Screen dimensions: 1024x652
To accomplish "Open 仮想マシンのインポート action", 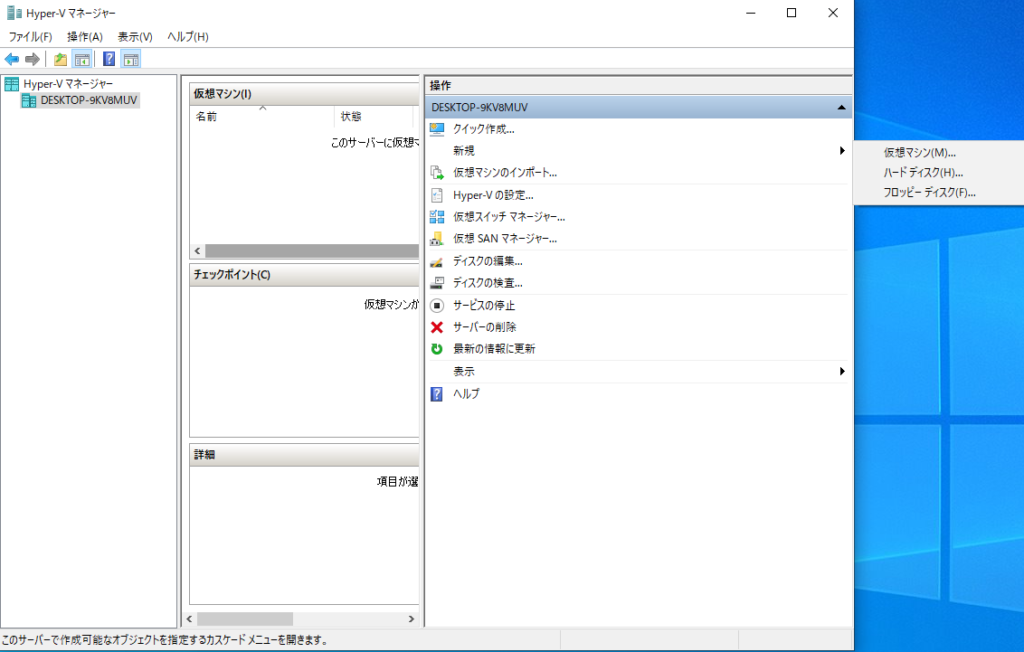I will [504, 172].
